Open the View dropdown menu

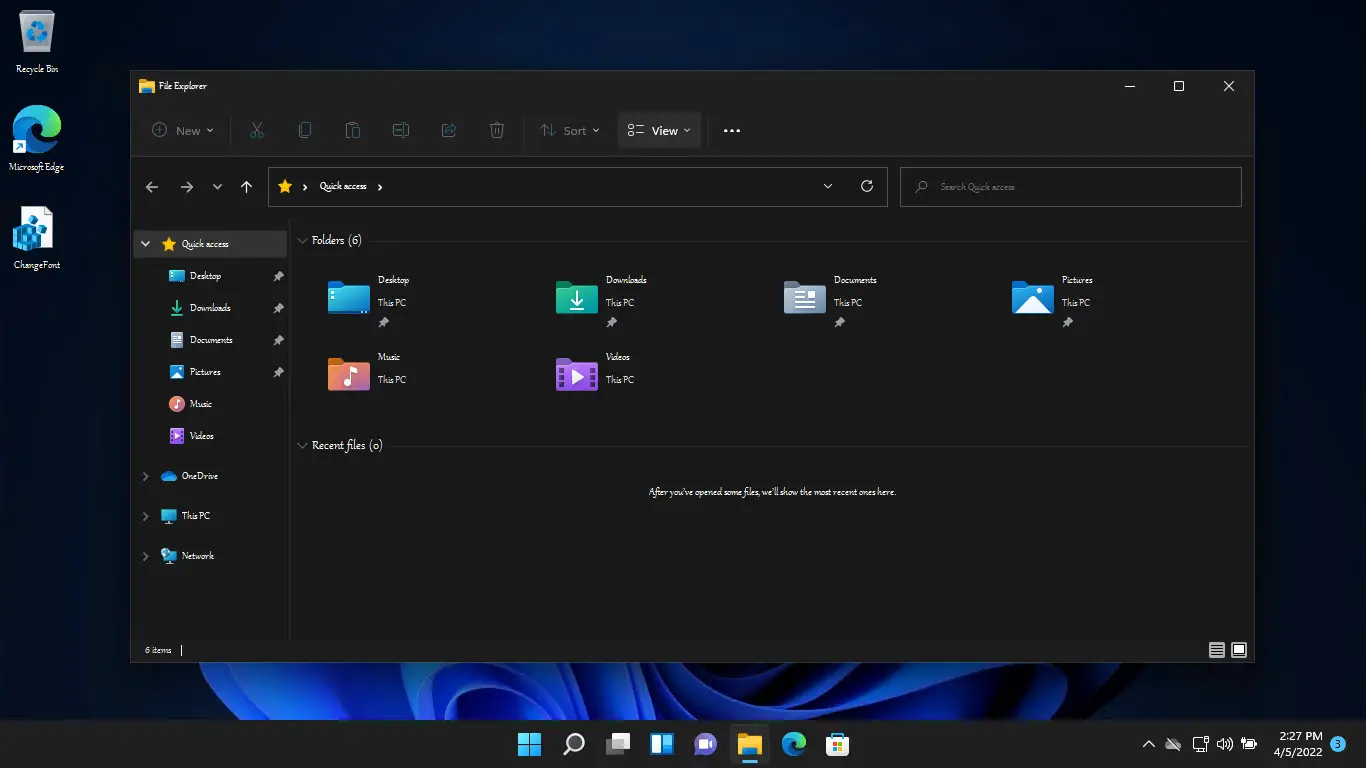point(660,130)
